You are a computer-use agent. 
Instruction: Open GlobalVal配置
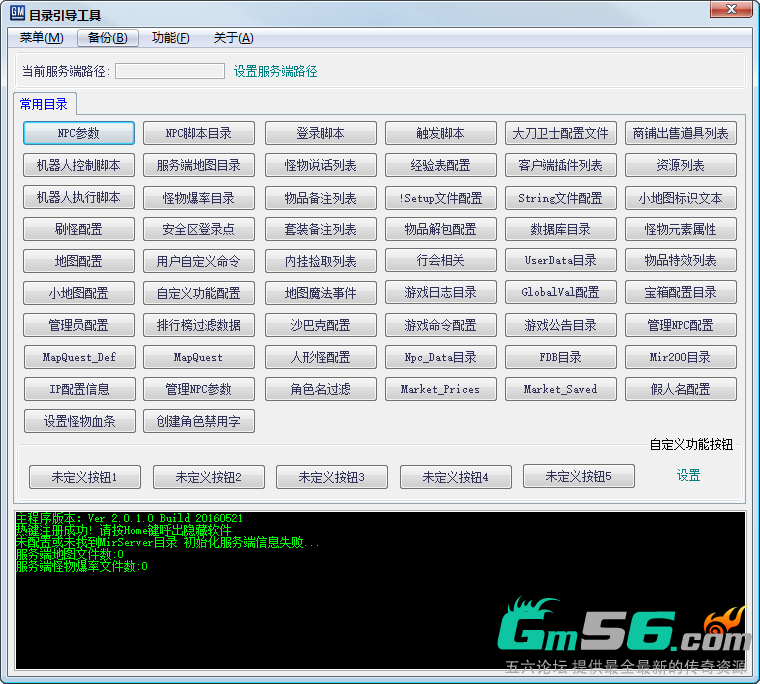[x=561, y=292]
